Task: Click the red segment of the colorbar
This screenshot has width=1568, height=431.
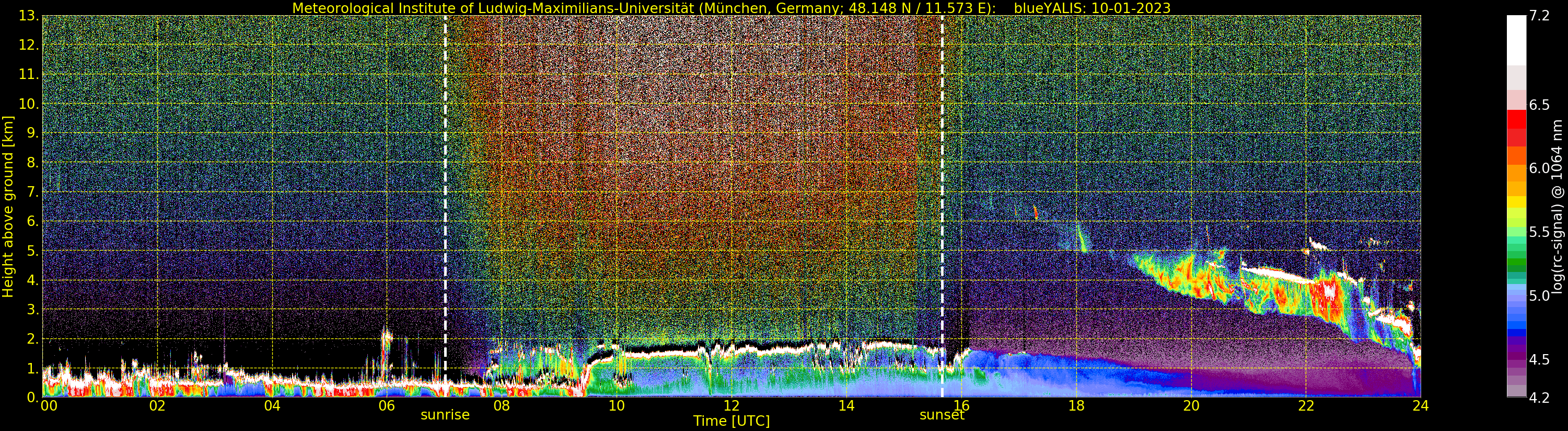Action: pos(1516,119)
